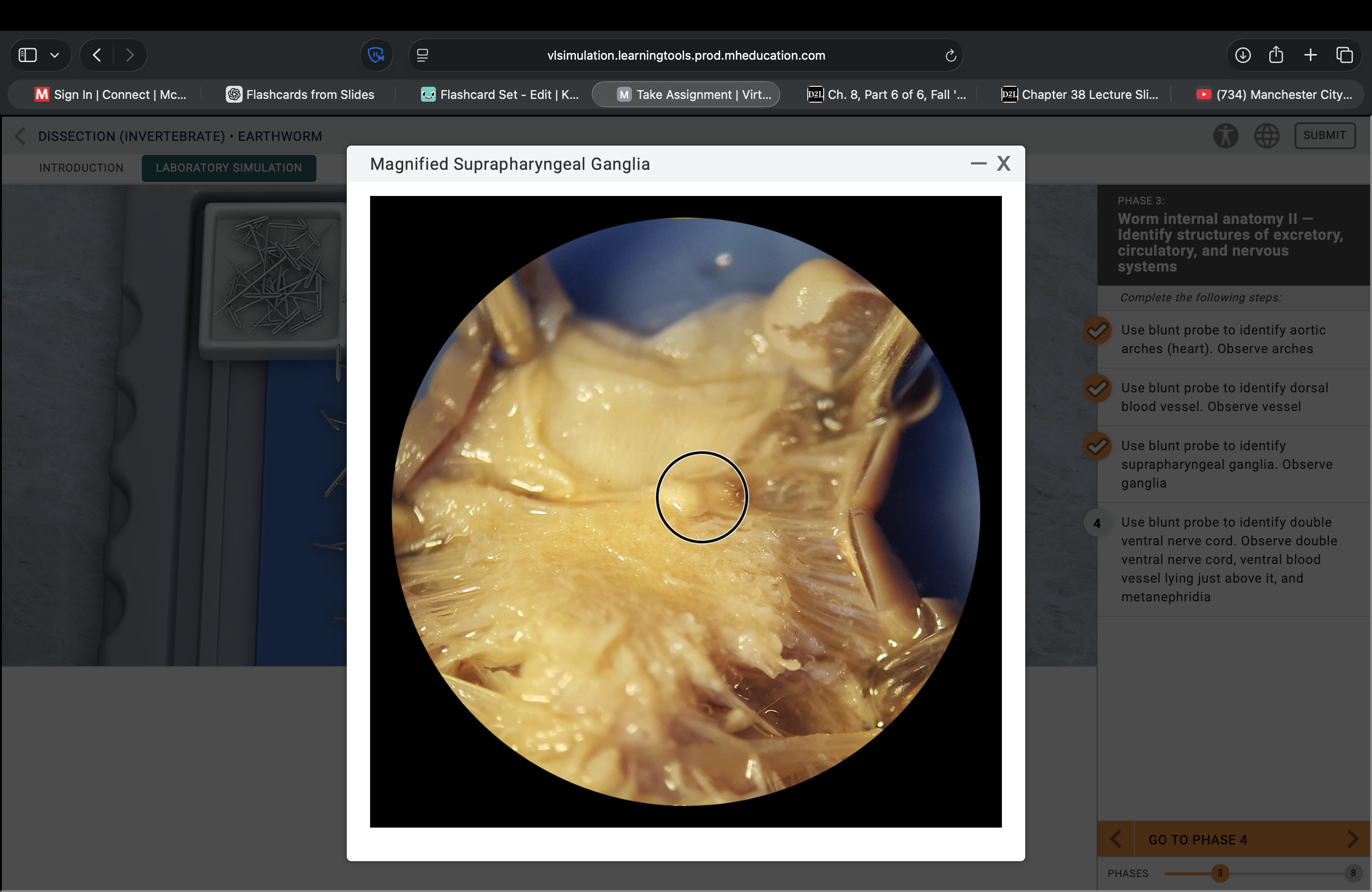Click the reload page icon
1372x892 pixels.
(x=951, y=56)
